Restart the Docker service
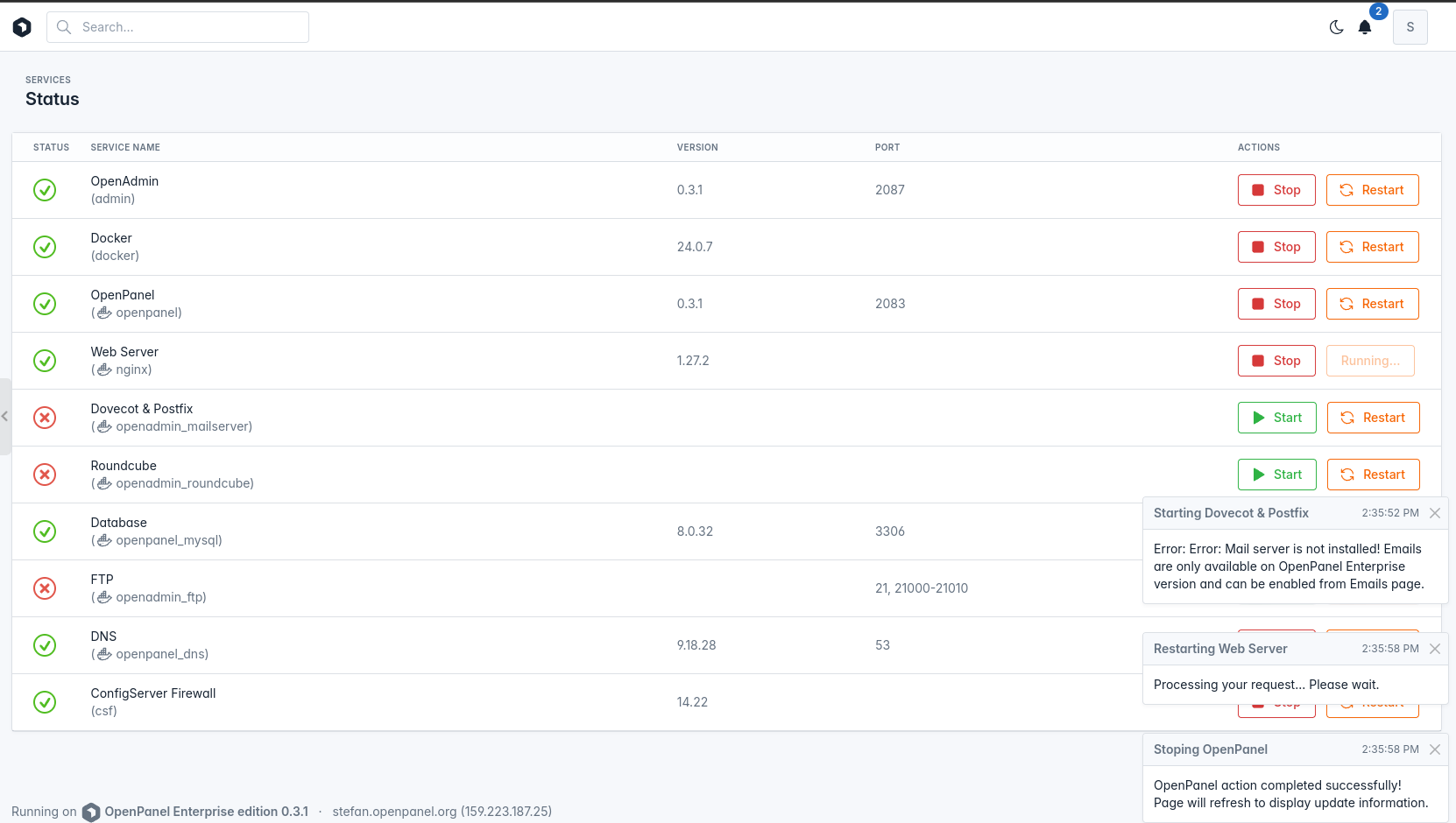The height and width of the screenshot is (823, 1456). tap(1373, 247)
